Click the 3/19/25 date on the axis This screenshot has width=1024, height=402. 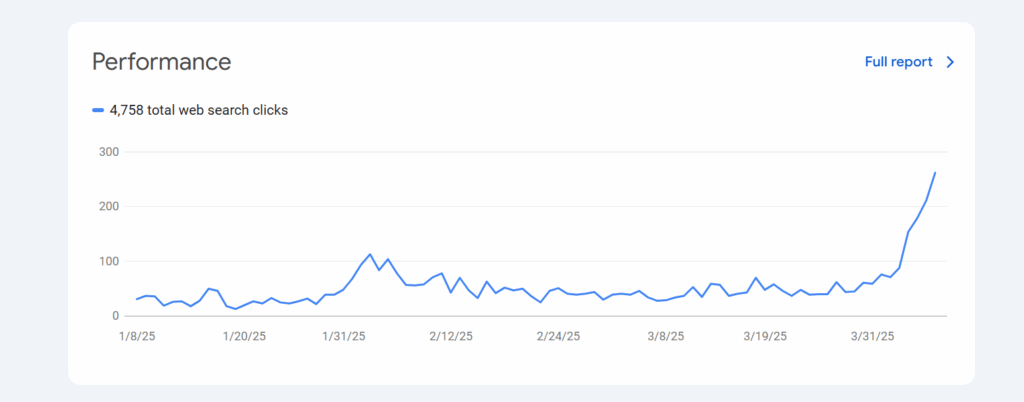click(x=766, y=336)
